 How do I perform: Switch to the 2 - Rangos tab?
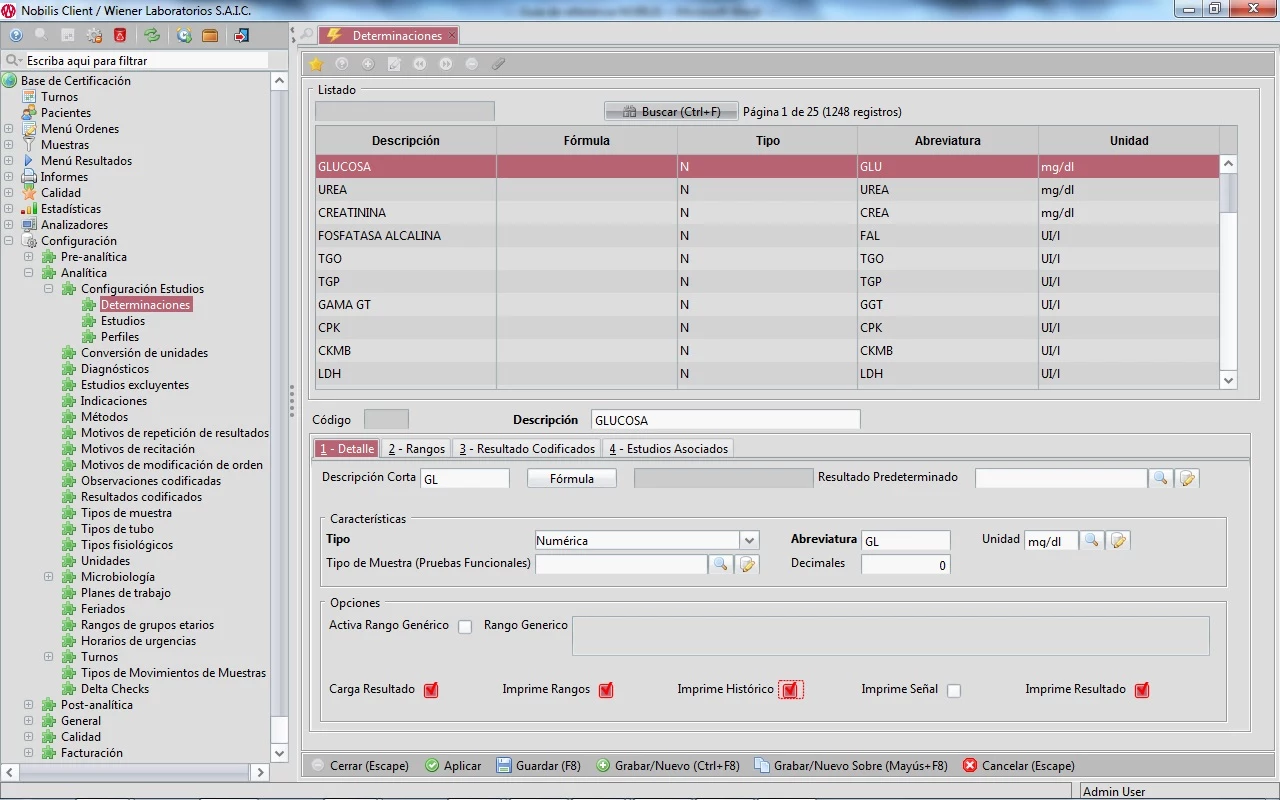click(416, 449)
